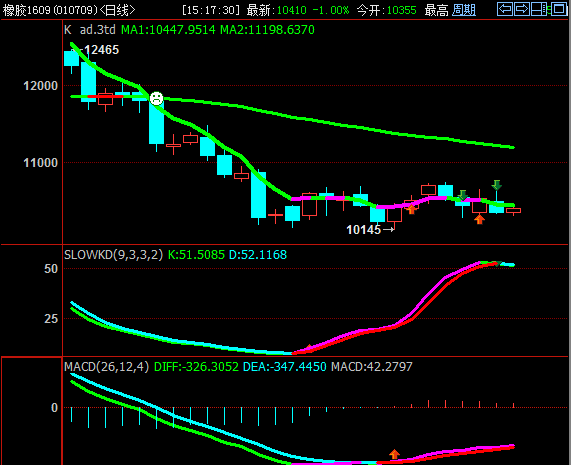The width and height of the screenshot is (571, 465).
Task: Click the right arrow navigation icon
Action: click(x=522, y=9)
